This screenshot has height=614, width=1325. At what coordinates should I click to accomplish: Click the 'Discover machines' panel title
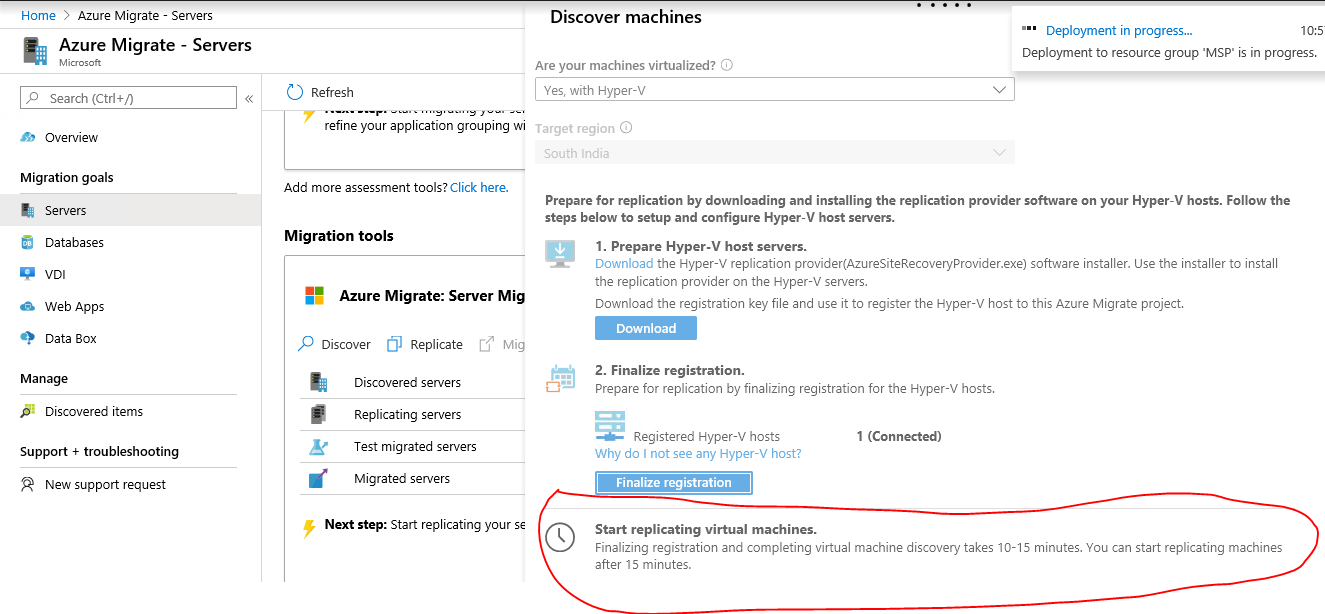[x=626, y=17]
